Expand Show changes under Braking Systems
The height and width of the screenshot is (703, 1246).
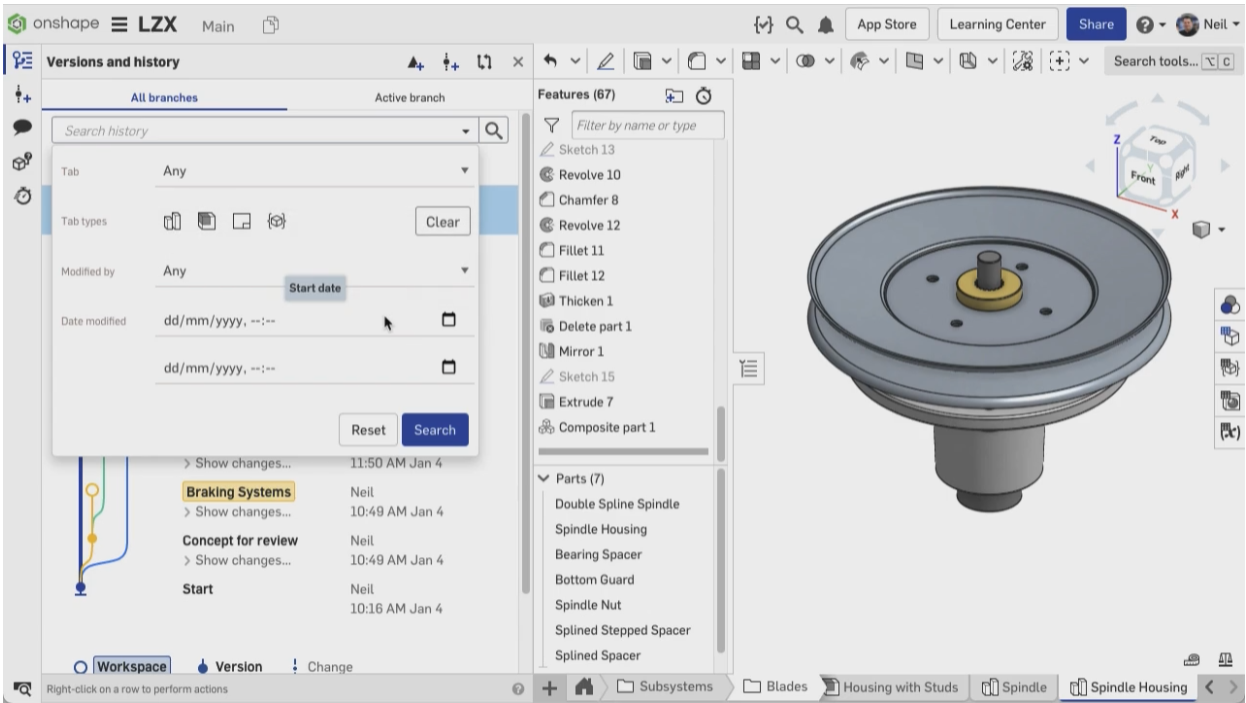238,512
